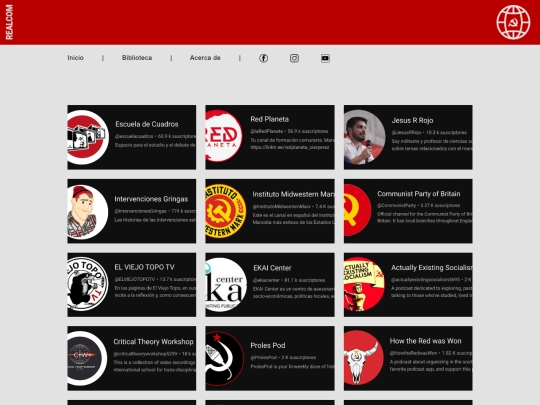Click the @CommunistParty handle text
The image size is (540, 405).
click(x=396, y=206)
